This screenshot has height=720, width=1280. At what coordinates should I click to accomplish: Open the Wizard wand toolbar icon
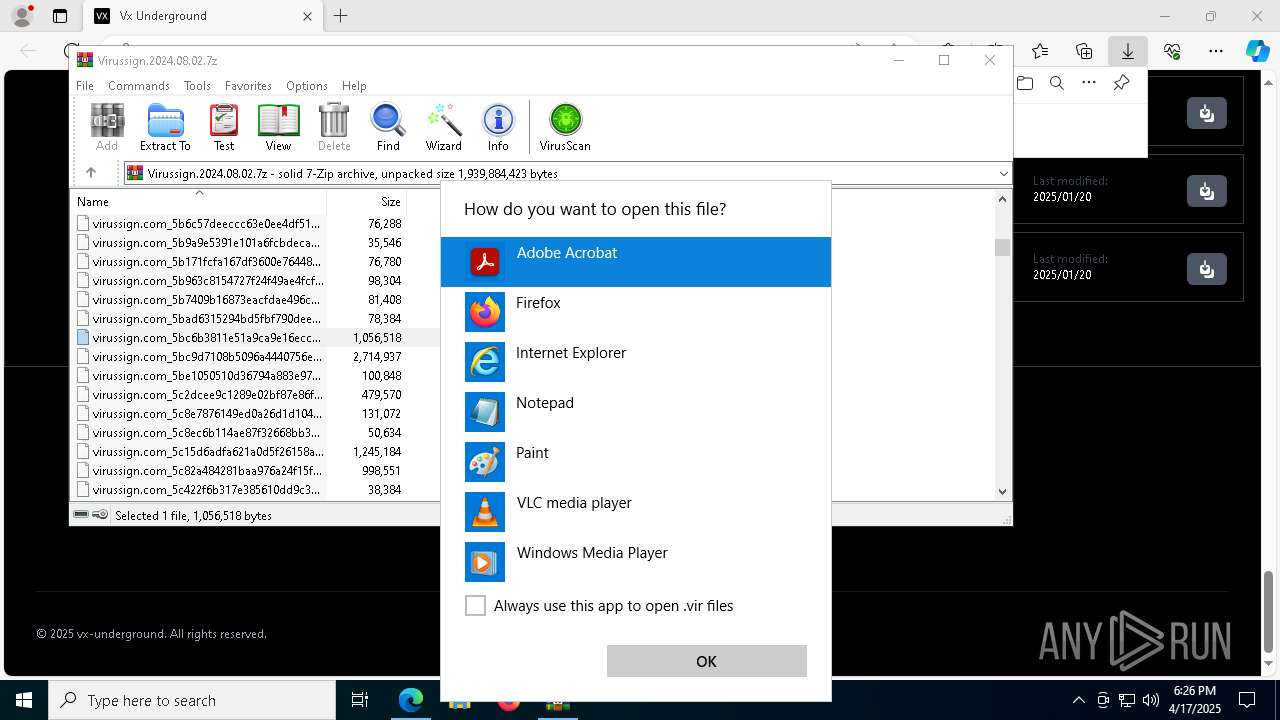(x=443, y=127)
